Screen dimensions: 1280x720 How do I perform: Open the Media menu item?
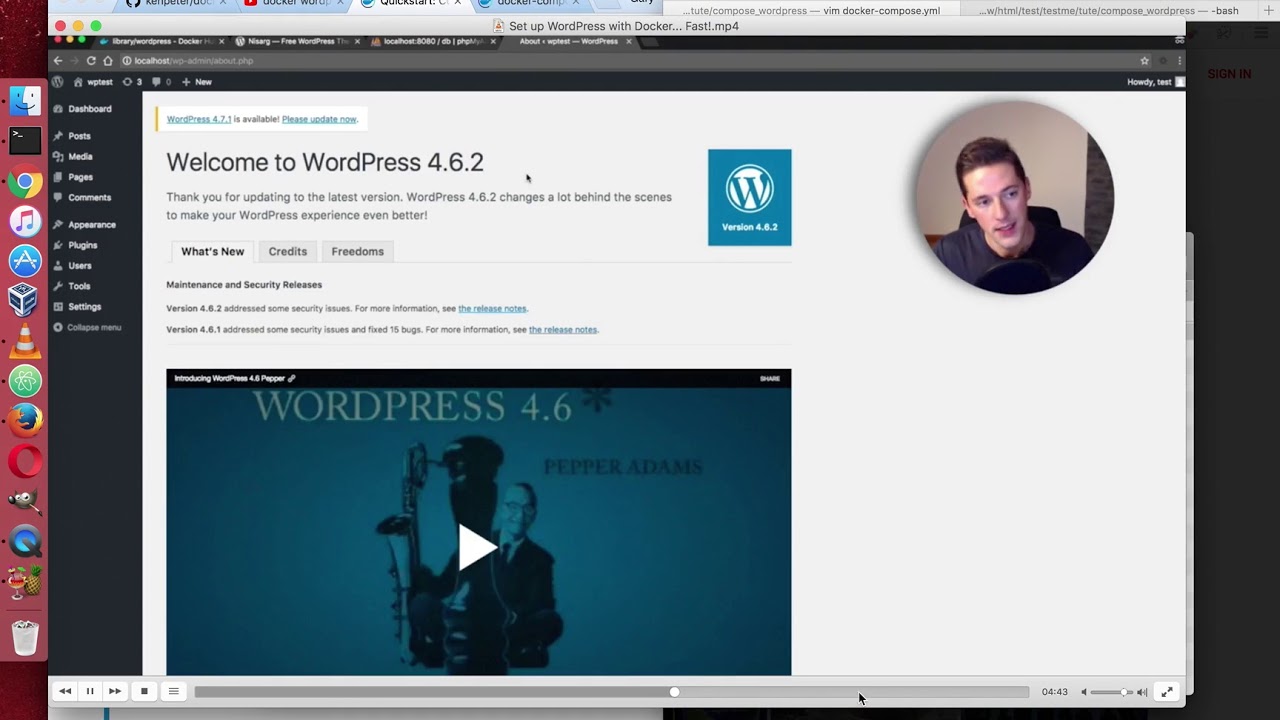click(x=73, y=156)
